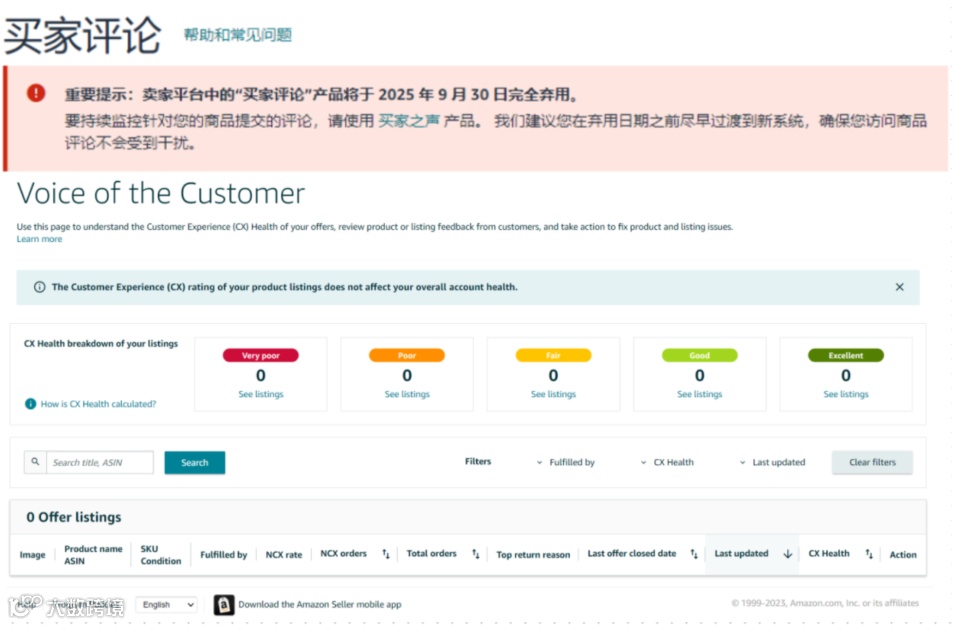Click the magnifier search icon

coord(35,462)
